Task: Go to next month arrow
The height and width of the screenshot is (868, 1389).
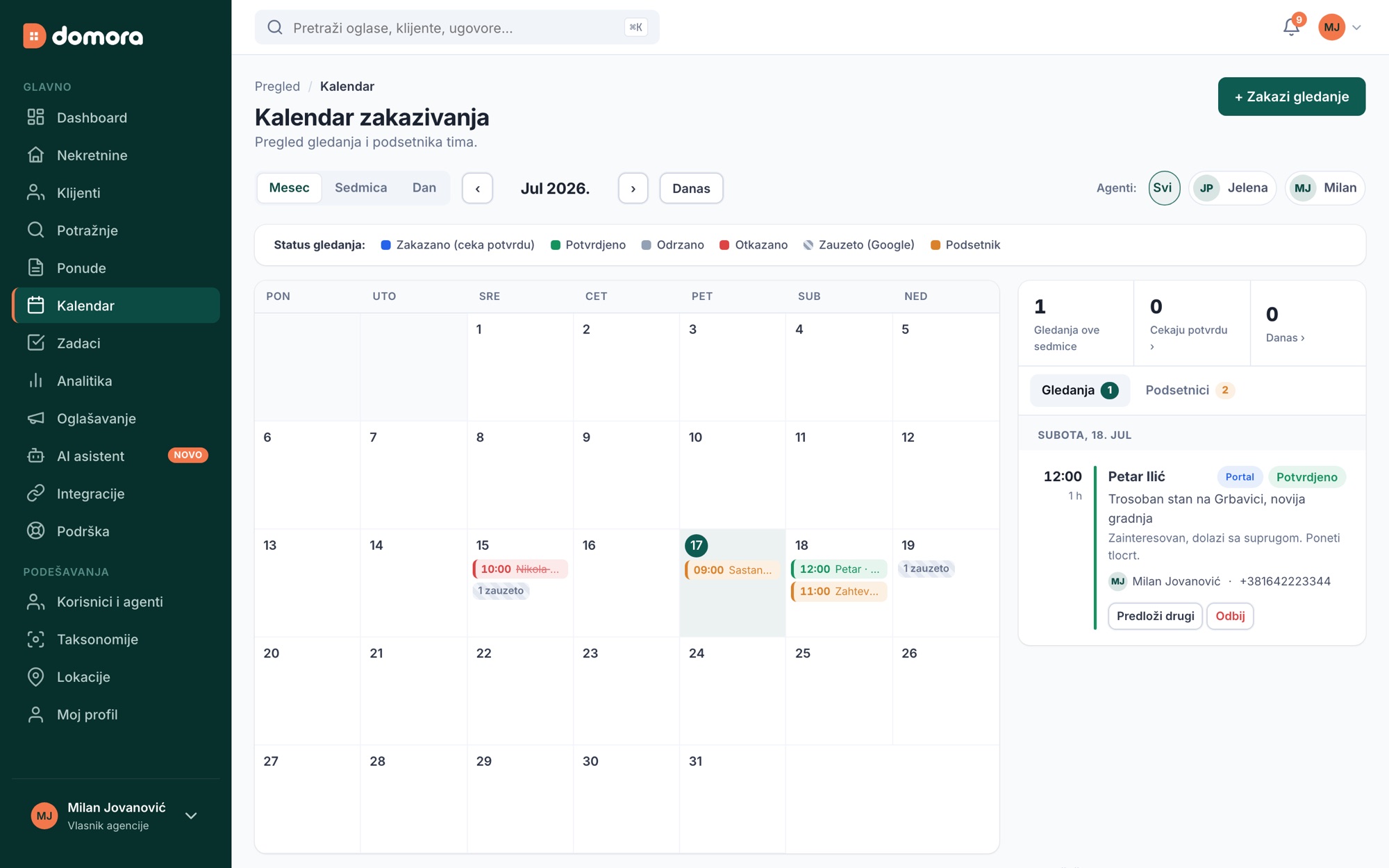Action: coord(633,188)
